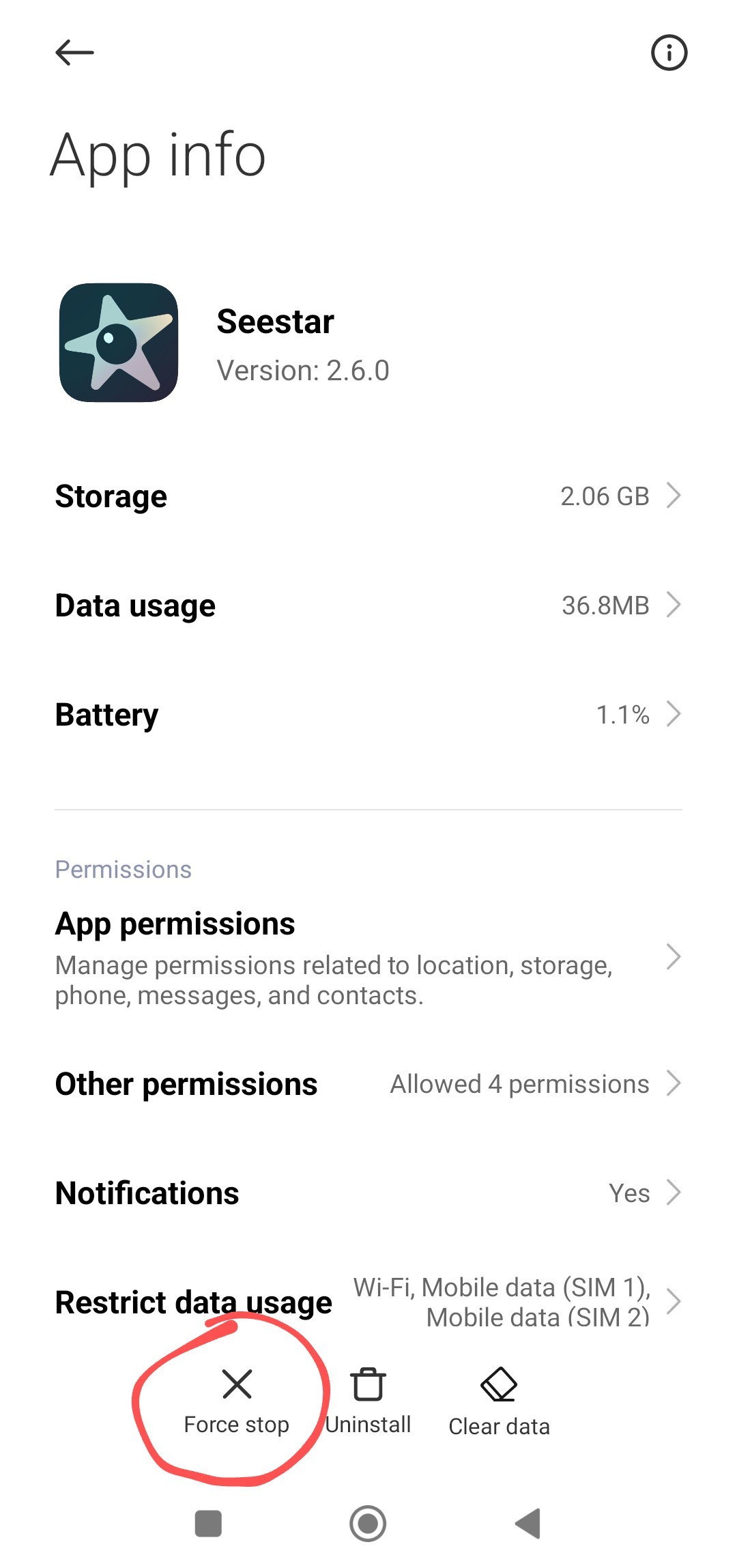737x1568 pixels.
Task: Open the info icon at top right
Action: tap(669, 53)
